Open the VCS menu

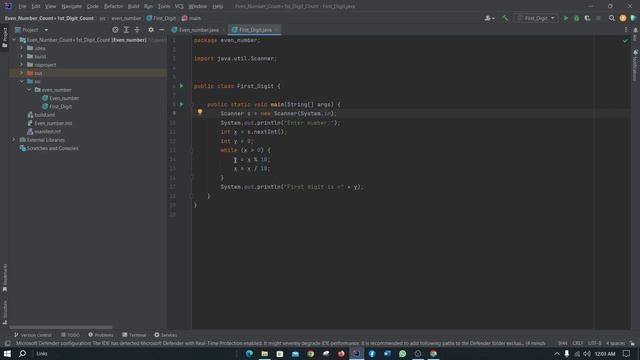[x=179, y=6]
